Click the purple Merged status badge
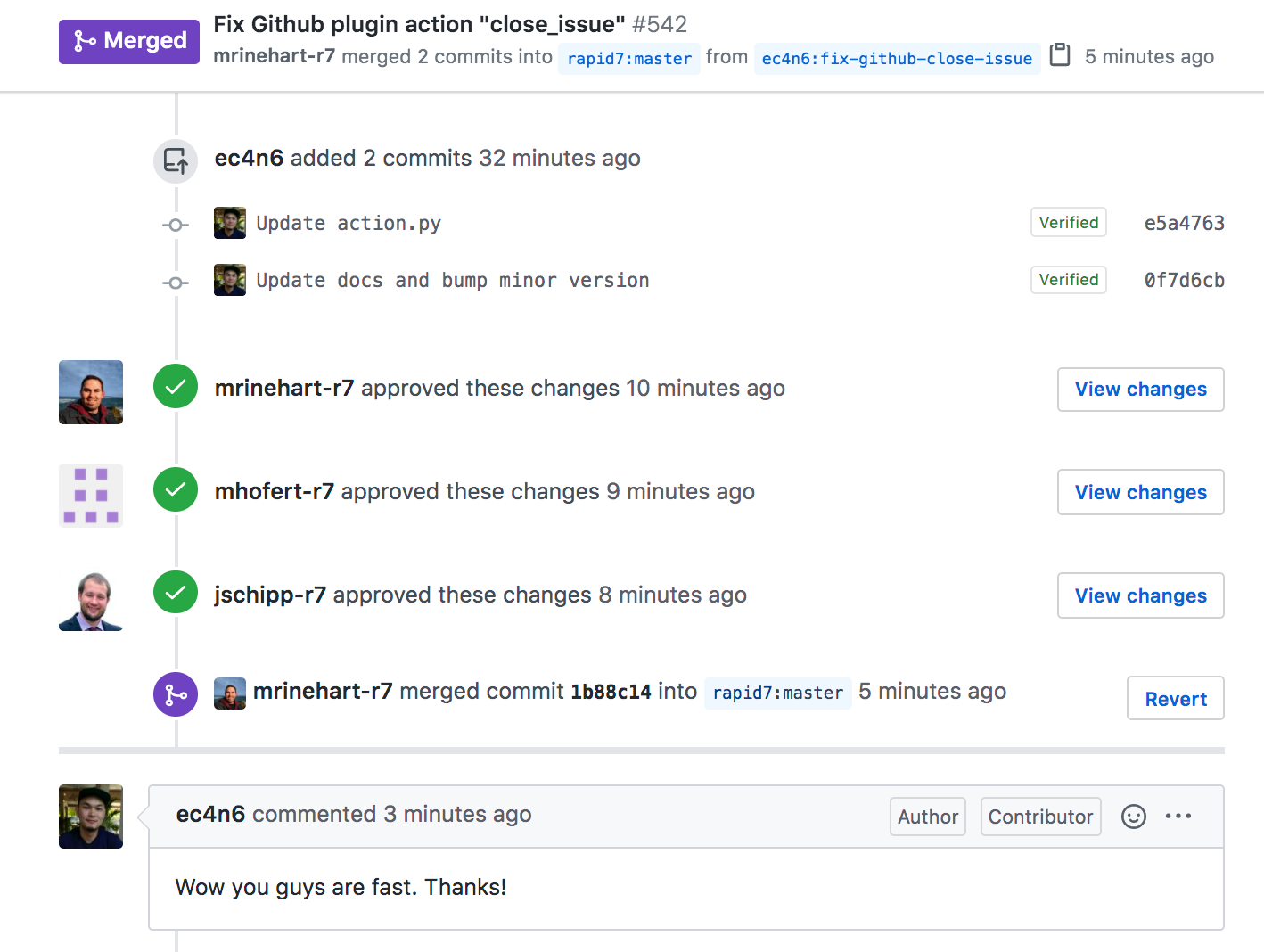Image resolution: width=1264 pixels, height=952 pixels. tap(129, 41)
